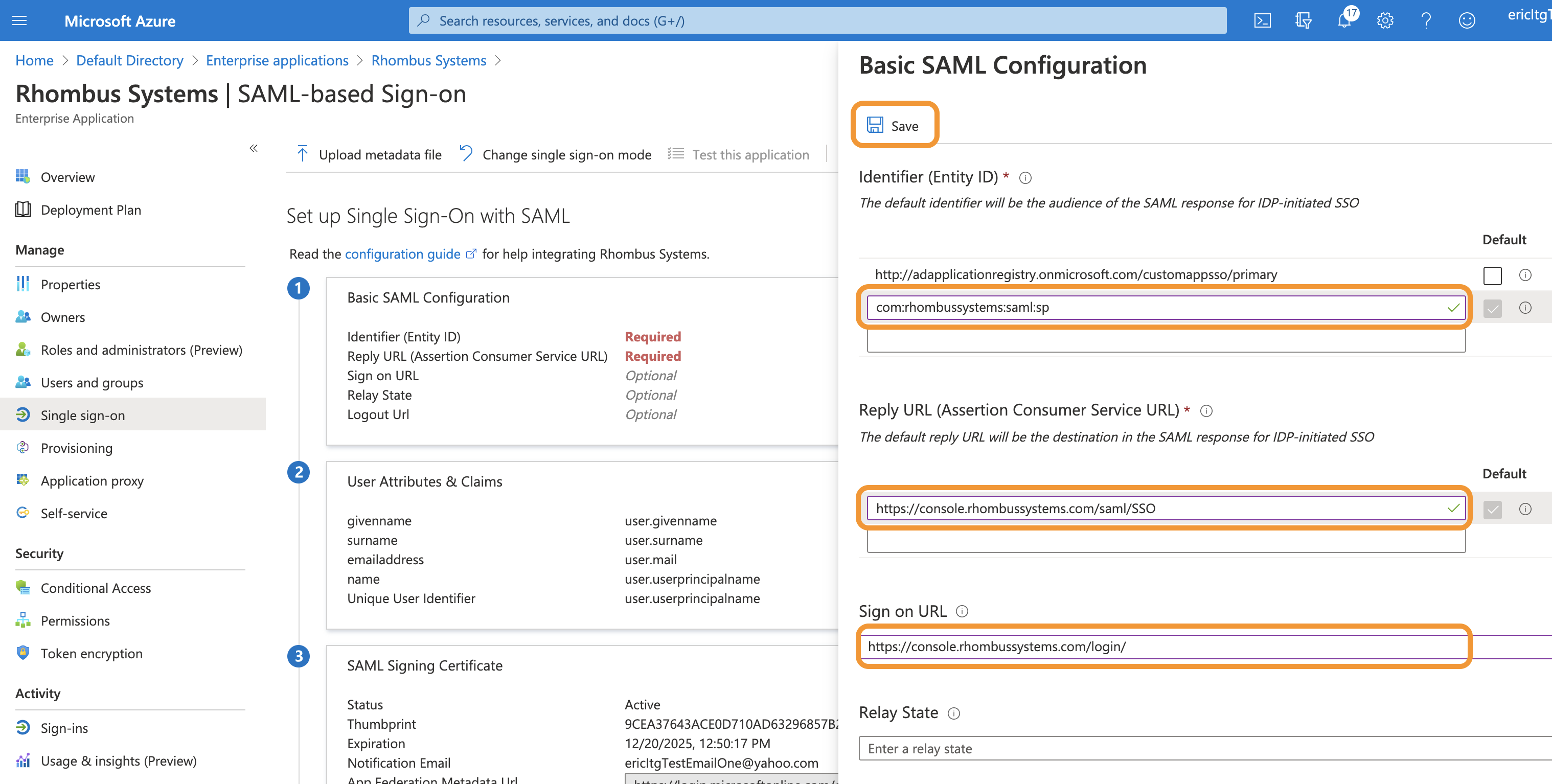
Task: Click info icon next to Relay State
Action: 954,713
